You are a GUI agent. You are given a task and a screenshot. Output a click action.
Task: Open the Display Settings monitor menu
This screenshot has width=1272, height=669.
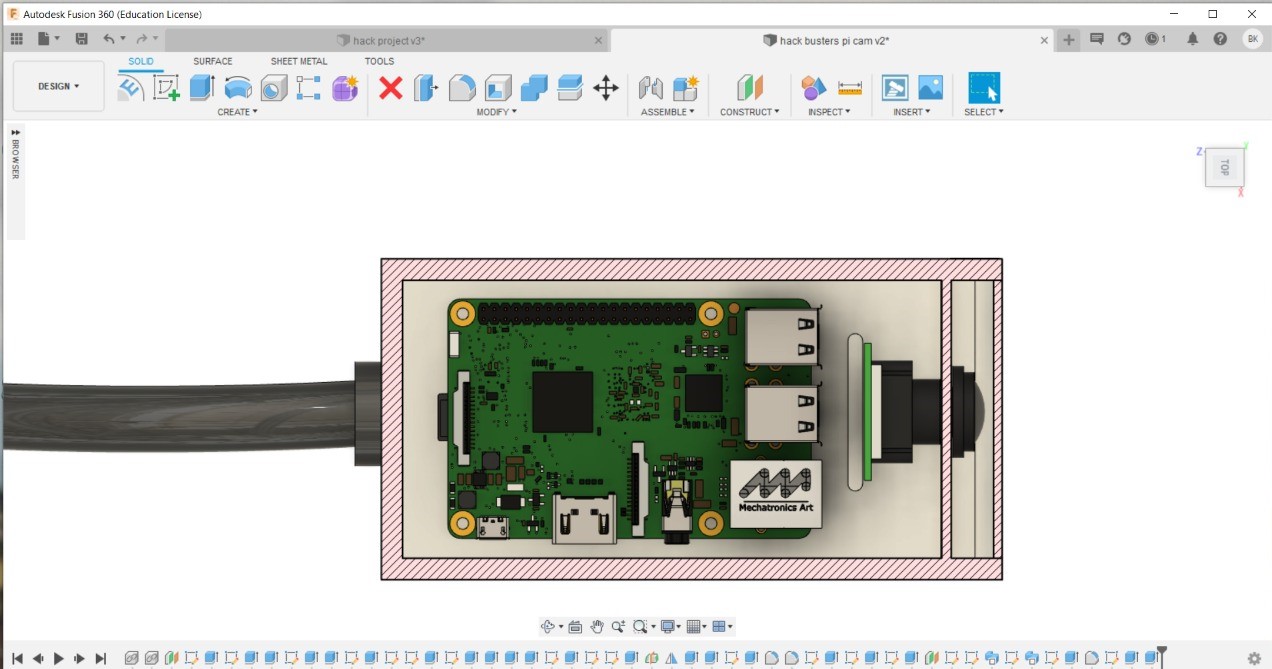(x=669, y=627)
